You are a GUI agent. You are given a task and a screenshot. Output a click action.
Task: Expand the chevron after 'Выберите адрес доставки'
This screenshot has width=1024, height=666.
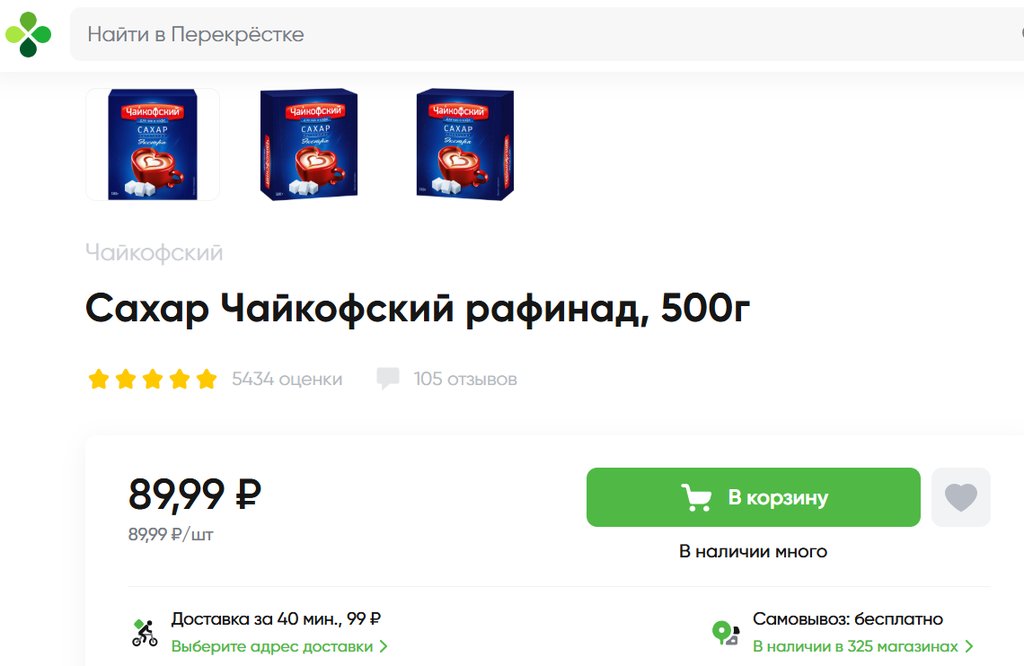(x=383, y=646)
